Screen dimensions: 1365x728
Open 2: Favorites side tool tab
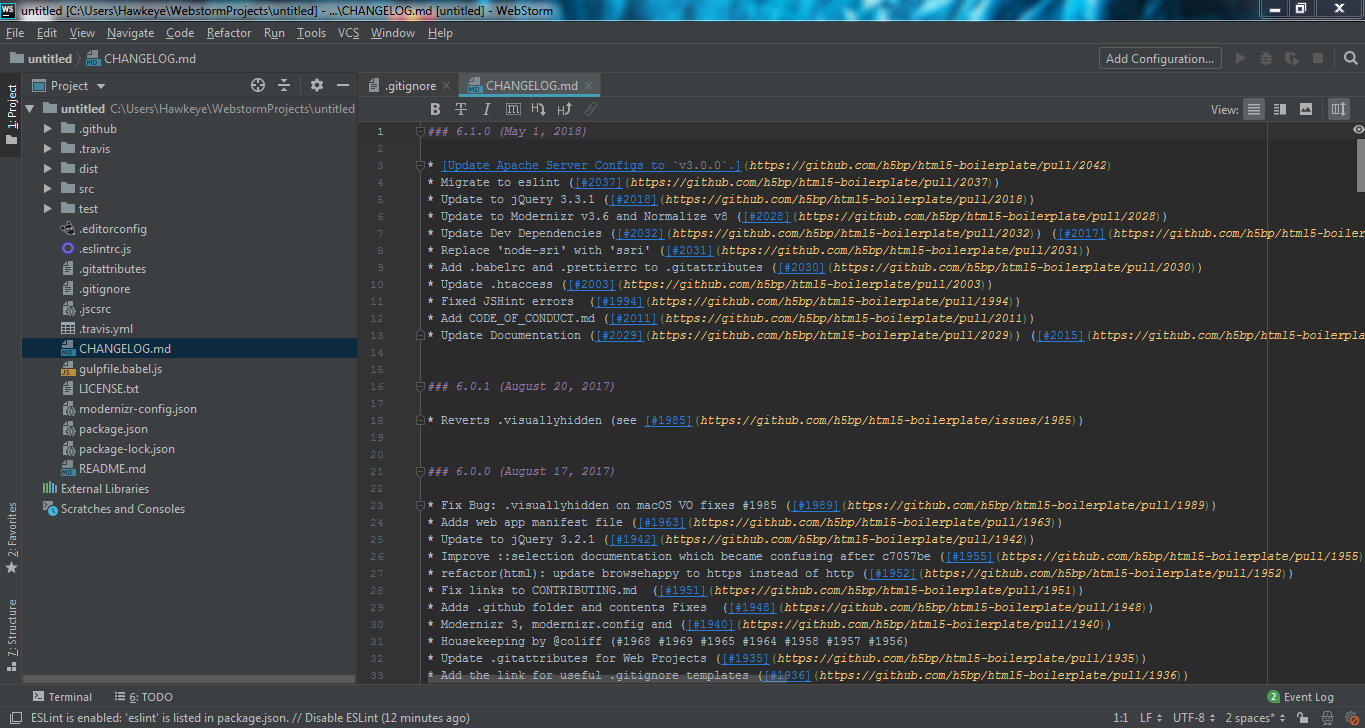pyautogui.click(x=11, y=537)
